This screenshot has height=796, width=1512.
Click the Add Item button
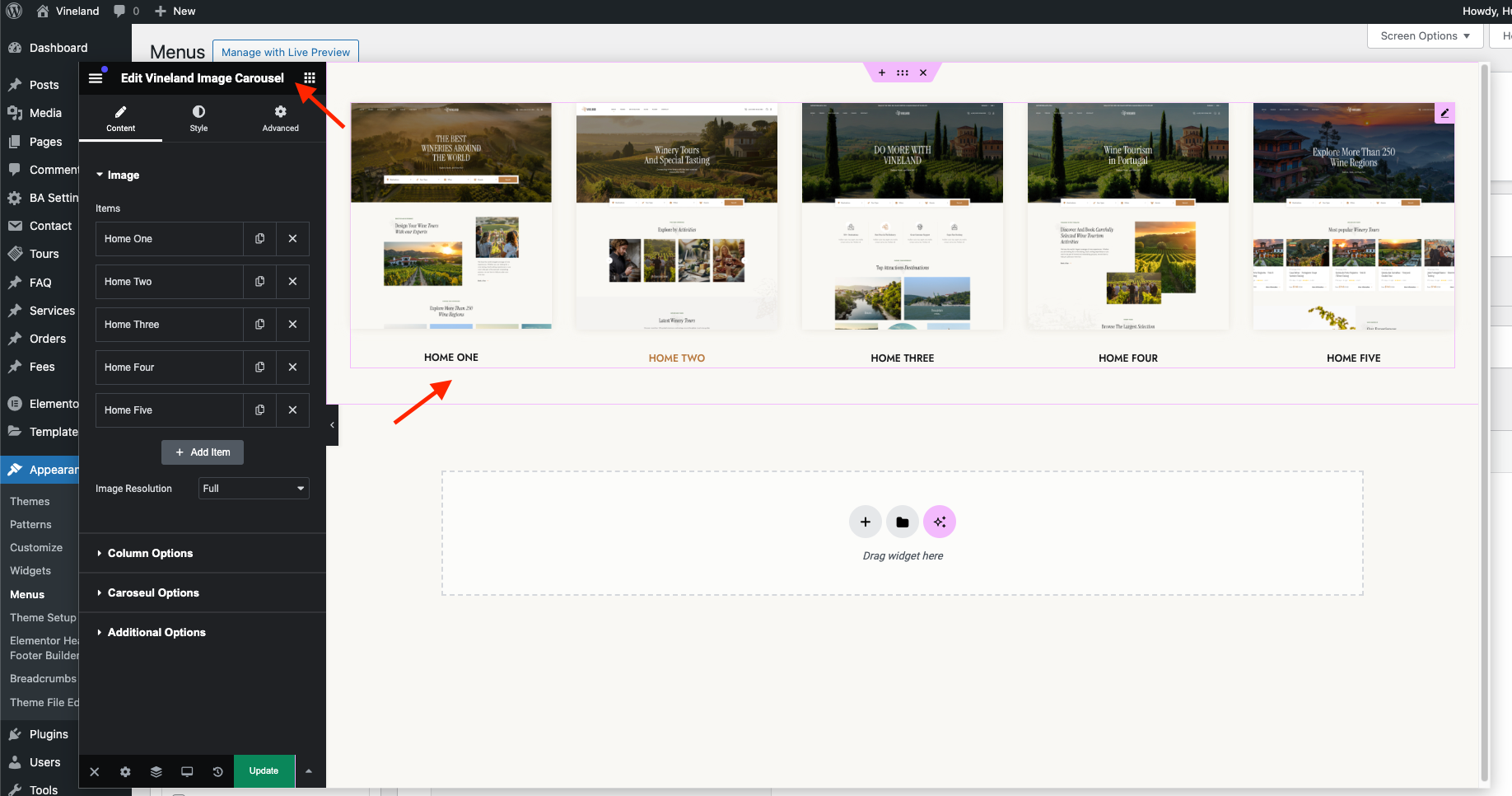[x=203, y=452]
